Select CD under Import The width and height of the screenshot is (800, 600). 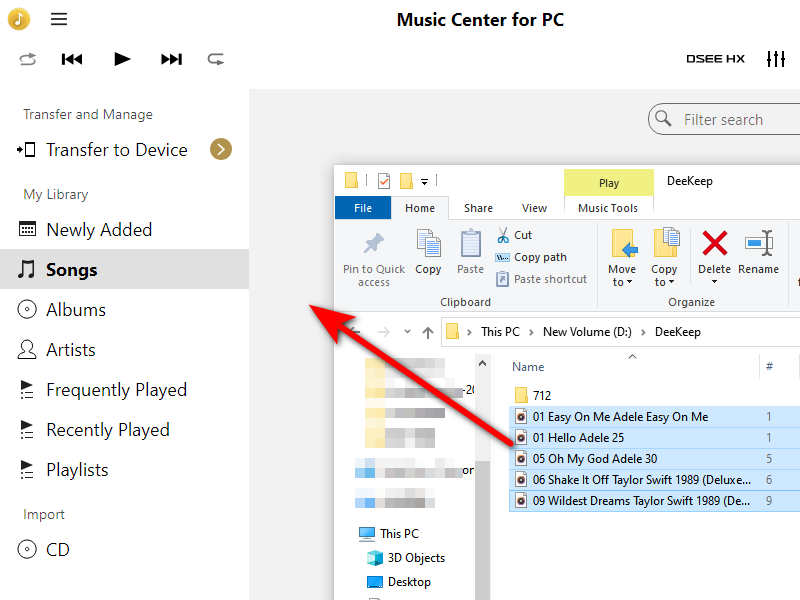coord(57,549)
